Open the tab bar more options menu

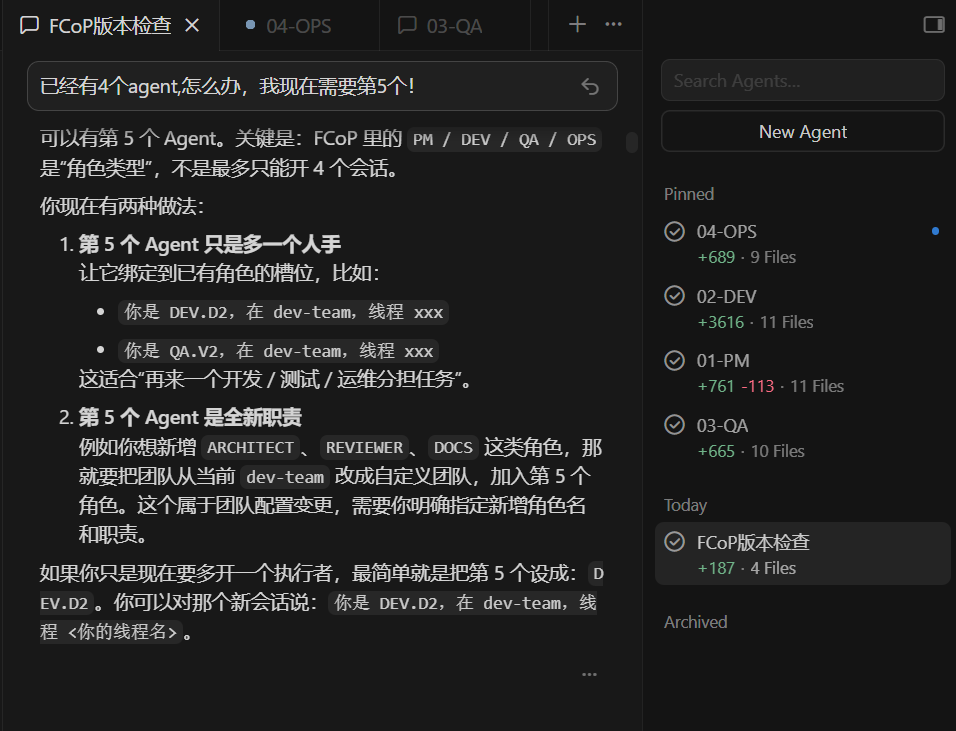coord(613,24)
